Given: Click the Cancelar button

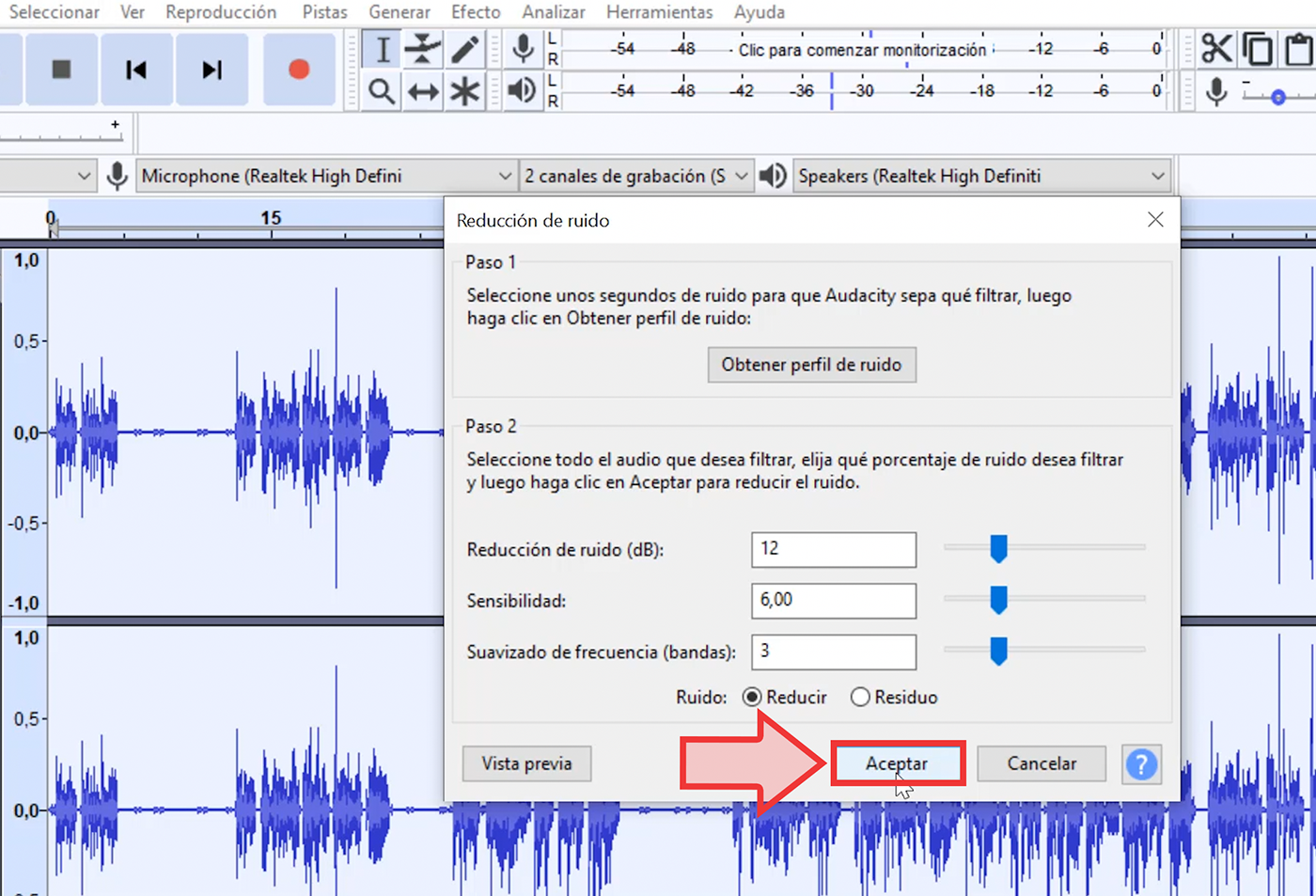Looking at the screenshot, I should click(x=1042, y=763).
